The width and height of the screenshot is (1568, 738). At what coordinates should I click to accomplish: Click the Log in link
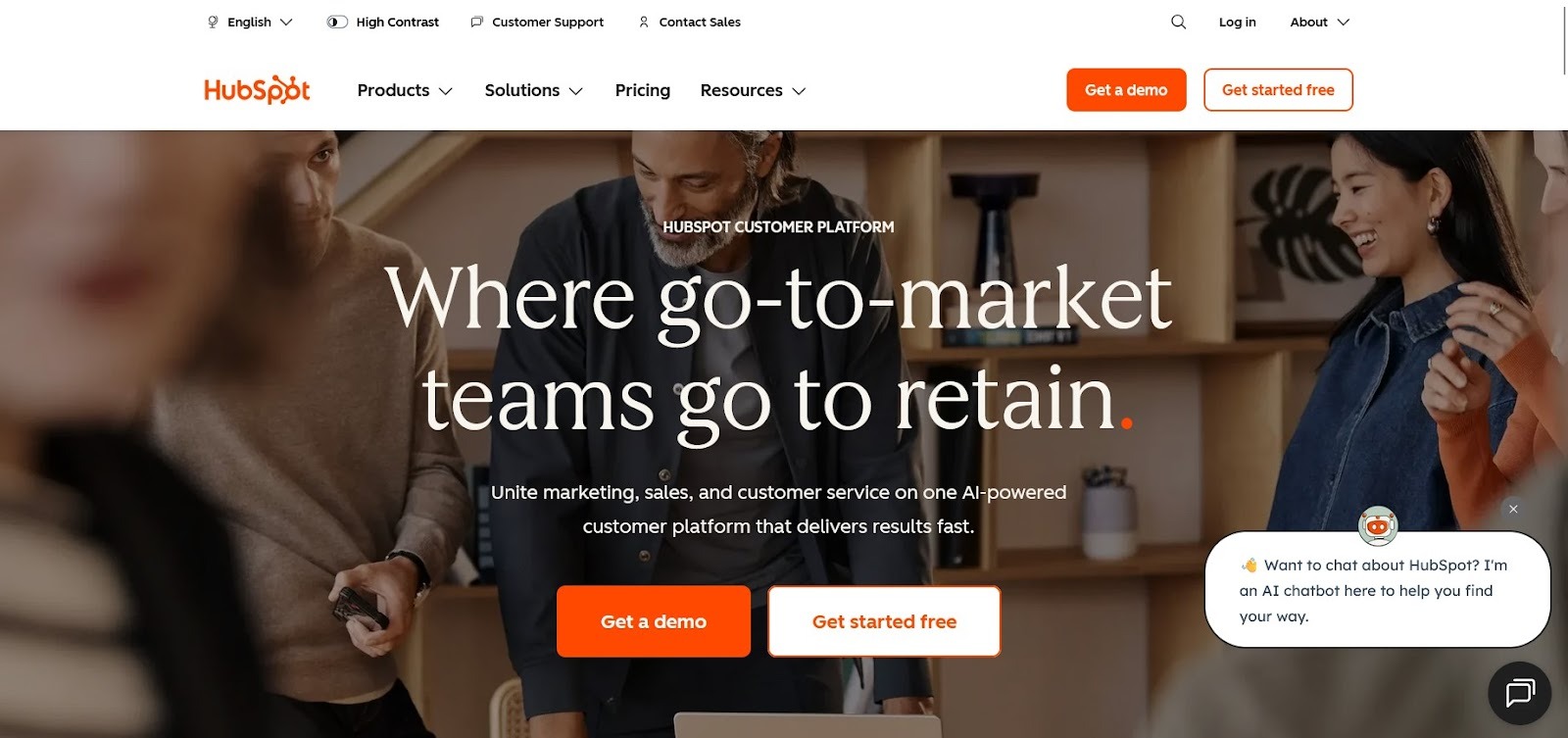tap(1237, 22)
